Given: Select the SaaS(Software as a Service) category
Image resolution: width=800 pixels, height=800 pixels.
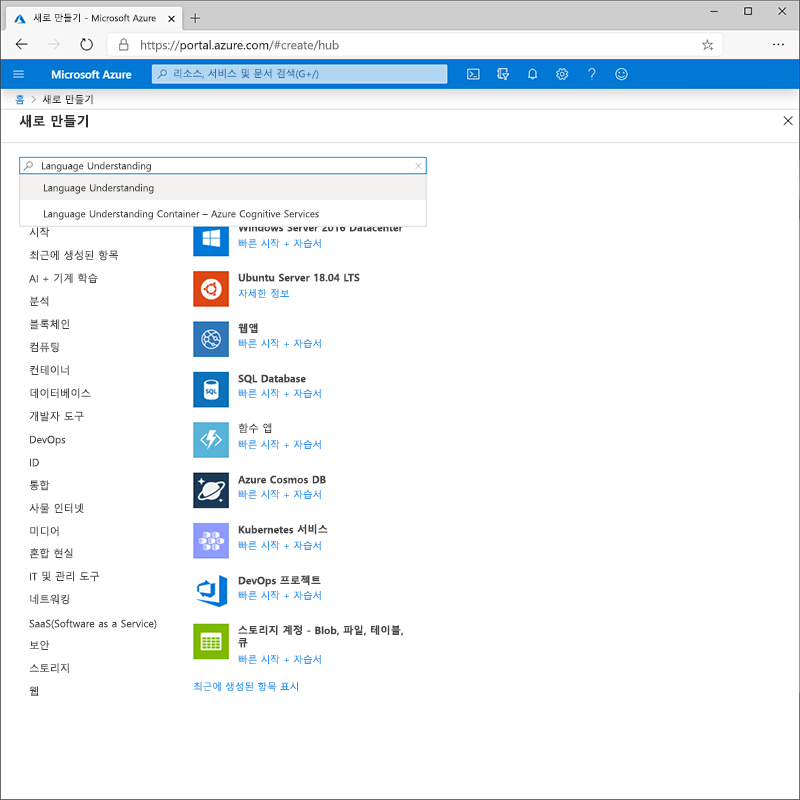Looking at the screenshot, I should 93,623.
